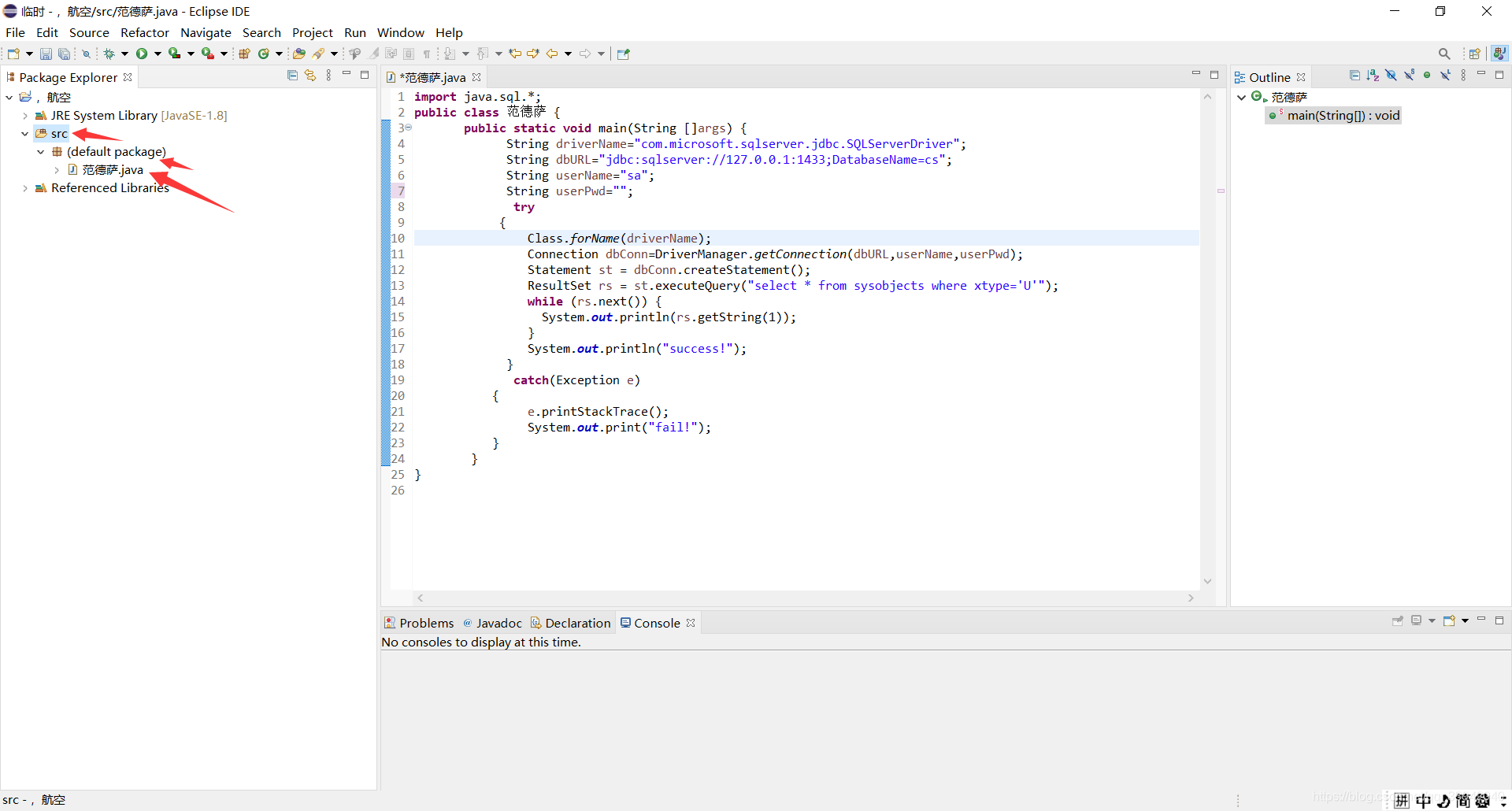Click Display Selected Console icon
Screen dimensions: 1512x811
(1416, 621)
